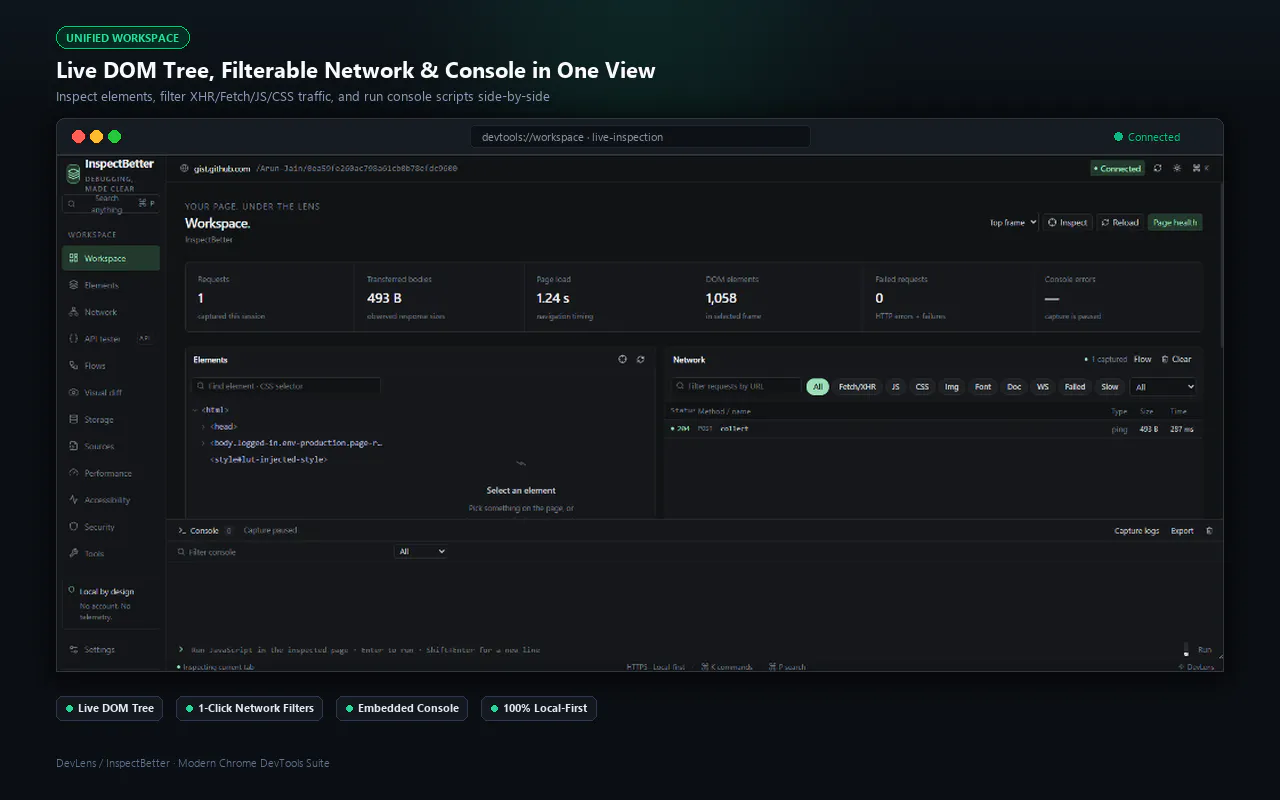Select the Slow filter chip
Screen dimensions: 1280x800
pyautogui.click(x=1110, y=387)
